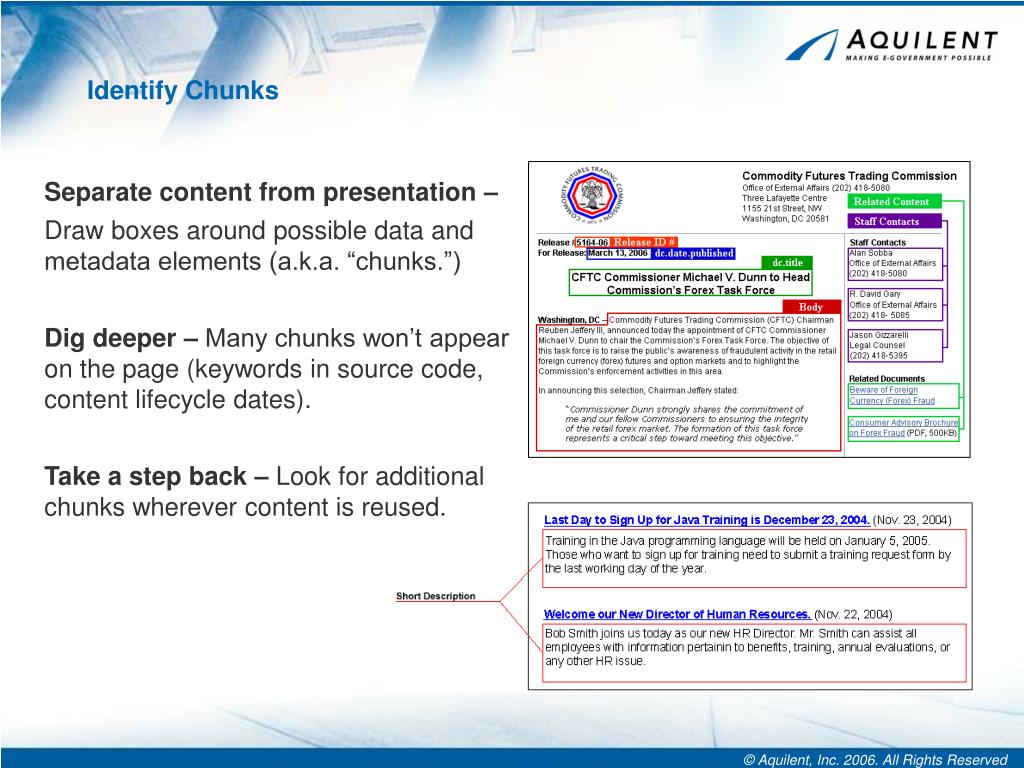
Task: Click the press release headline about Michael V. Dunn
Action: coord(690,283)
